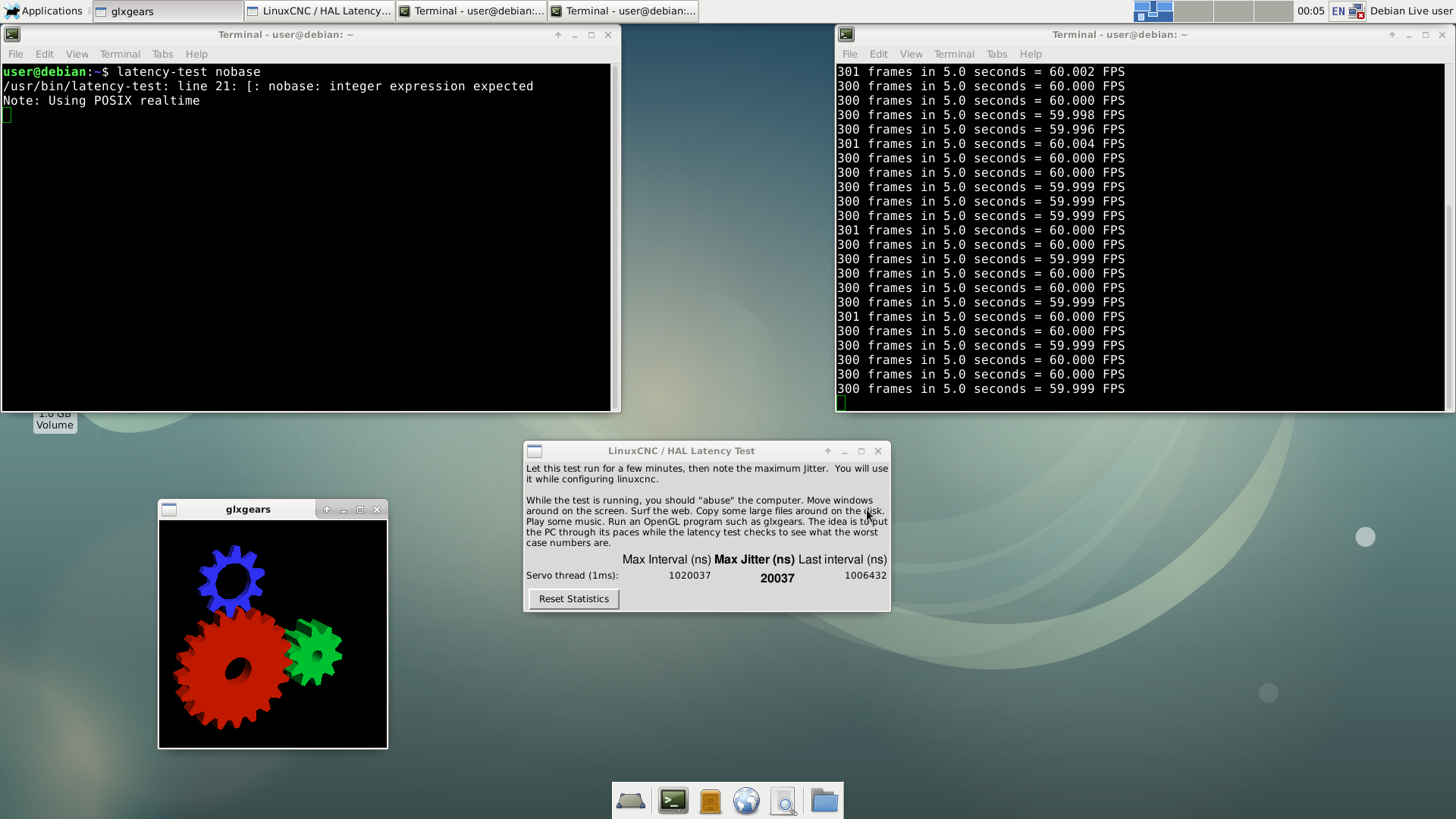This screenshot has height=819, width=1456.
Task: Click the Servo thread (1ms) label
Action: pos(573,576)
